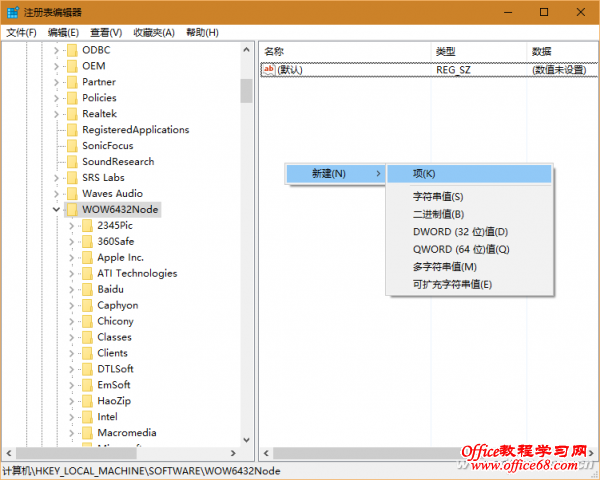
Task: Click the SonicFocus folder icon
Action: click(72, 146)
